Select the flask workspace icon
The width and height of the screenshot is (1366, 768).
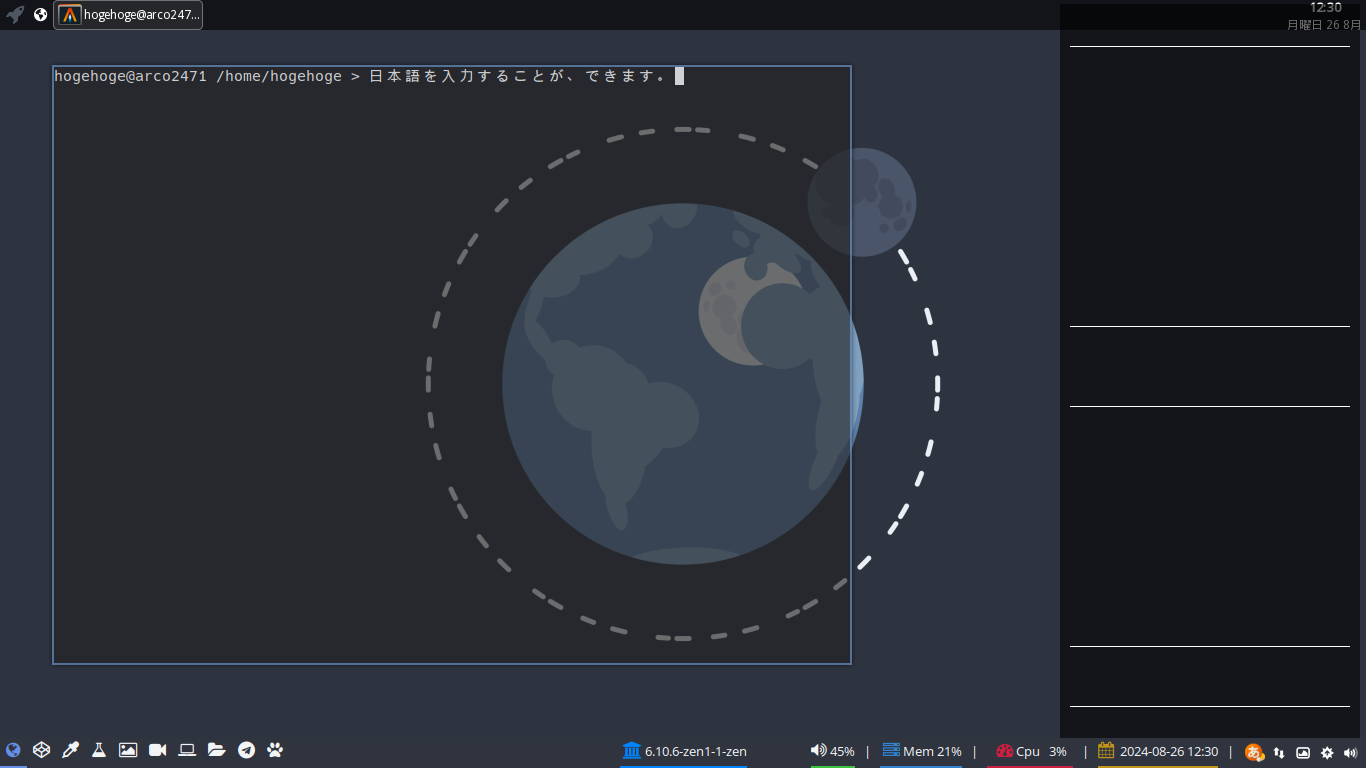tap(99, 750)
